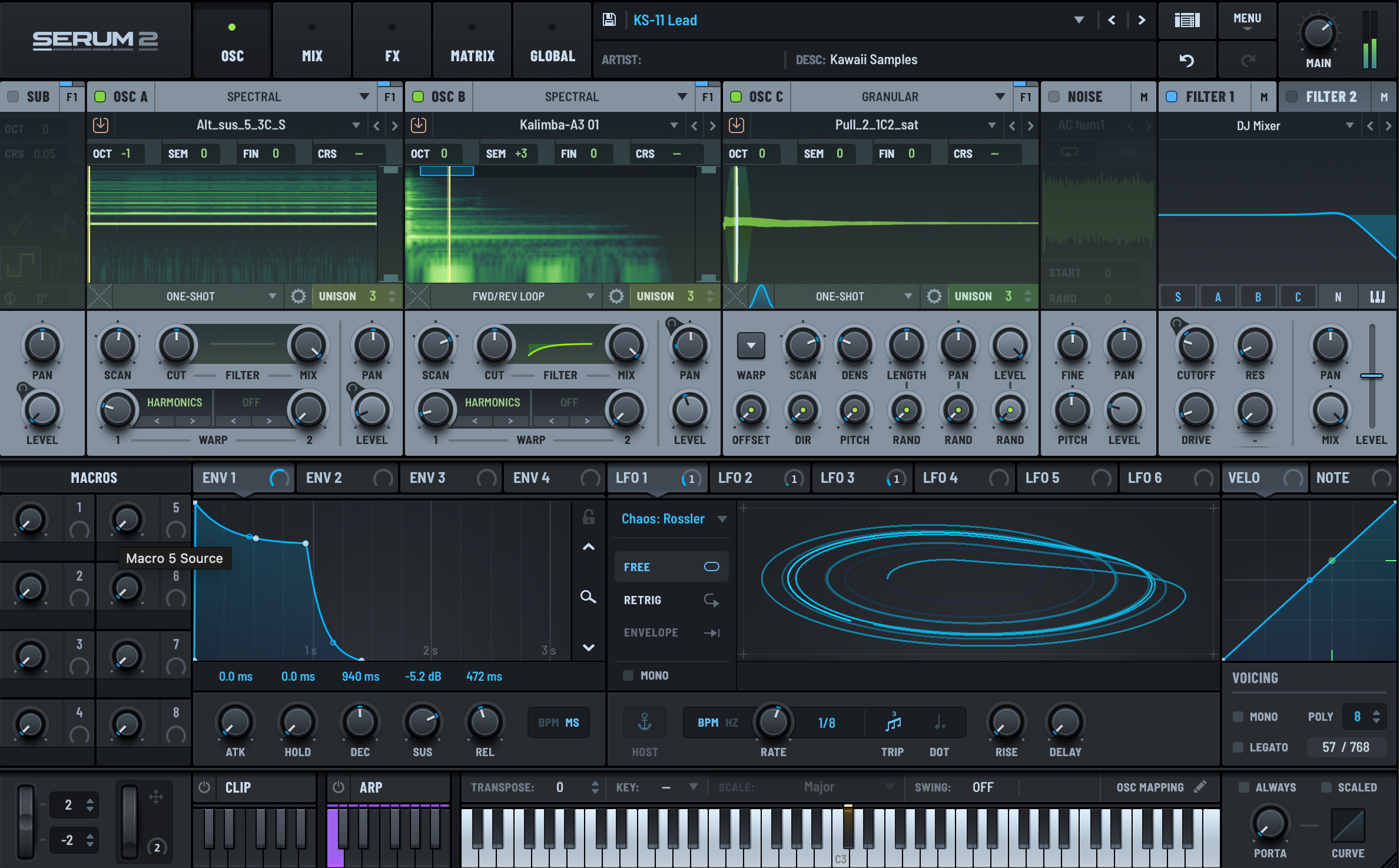The height and width of the screenshot is (868, 1400).
Task: Select next OSC A wavetable arrow
Action: (394, 125)
